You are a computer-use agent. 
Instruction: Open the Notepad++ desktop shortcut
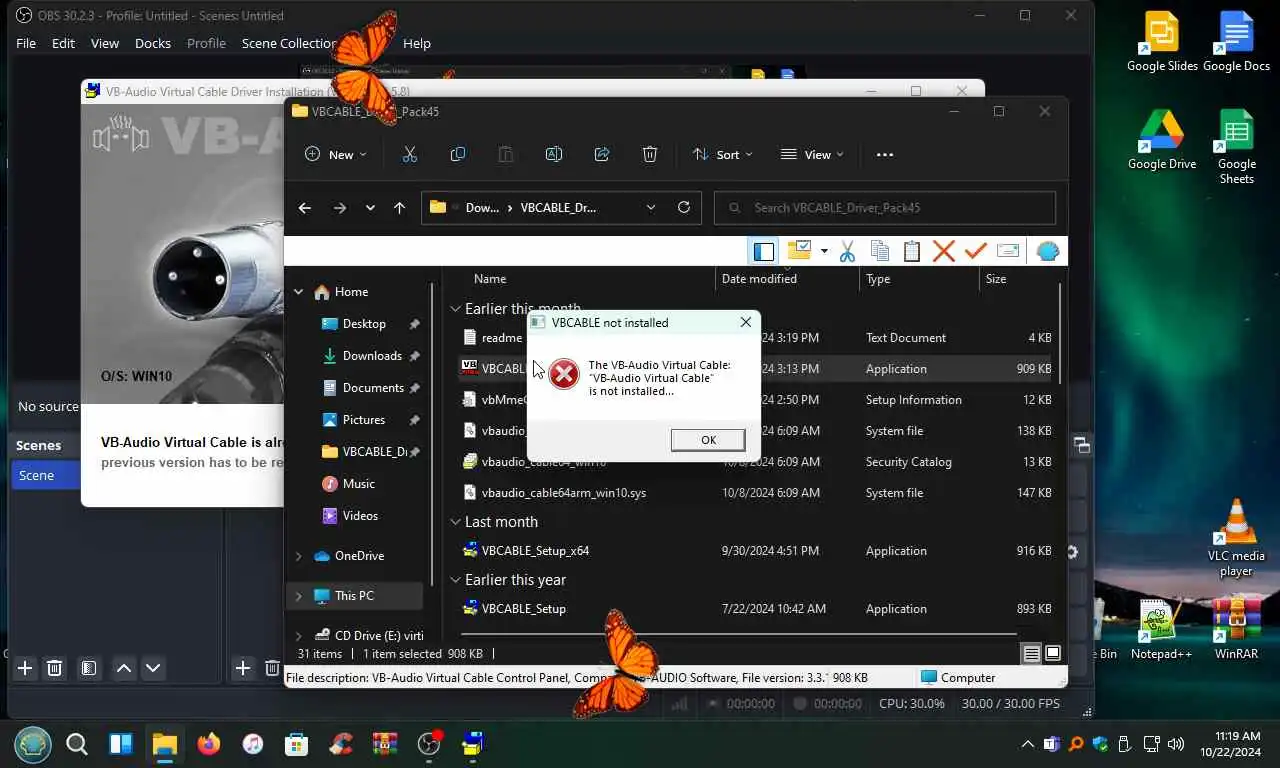click(x=1161, y=630)
